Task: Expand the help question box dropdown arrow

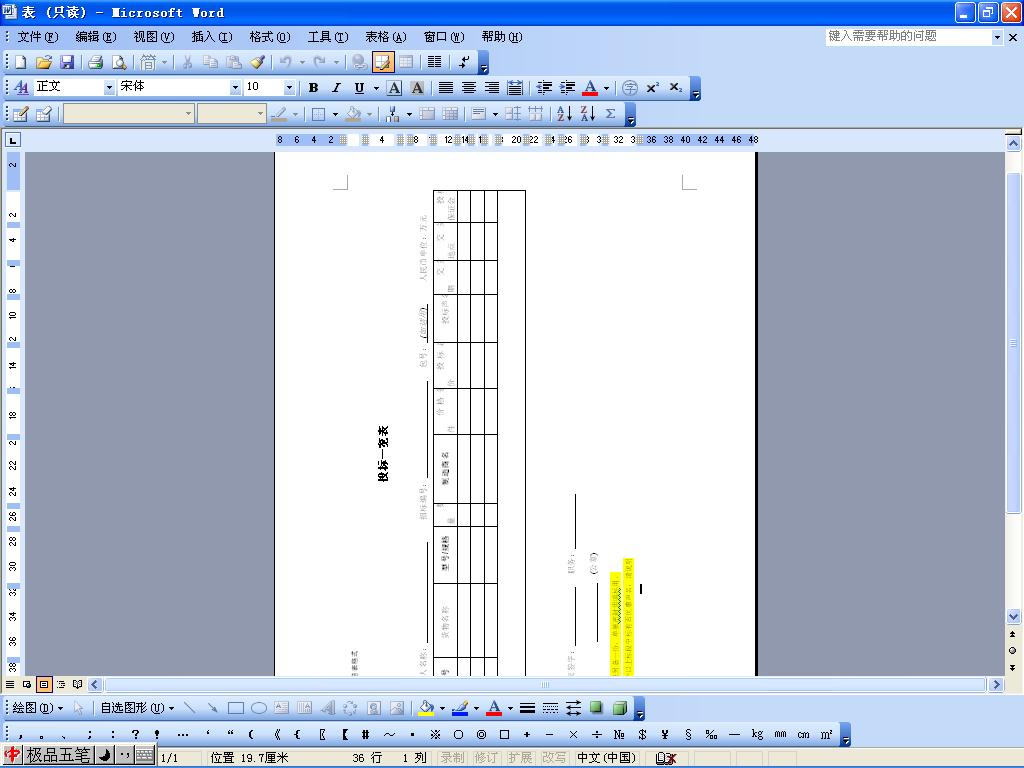Action: click(x=997, y=37)
